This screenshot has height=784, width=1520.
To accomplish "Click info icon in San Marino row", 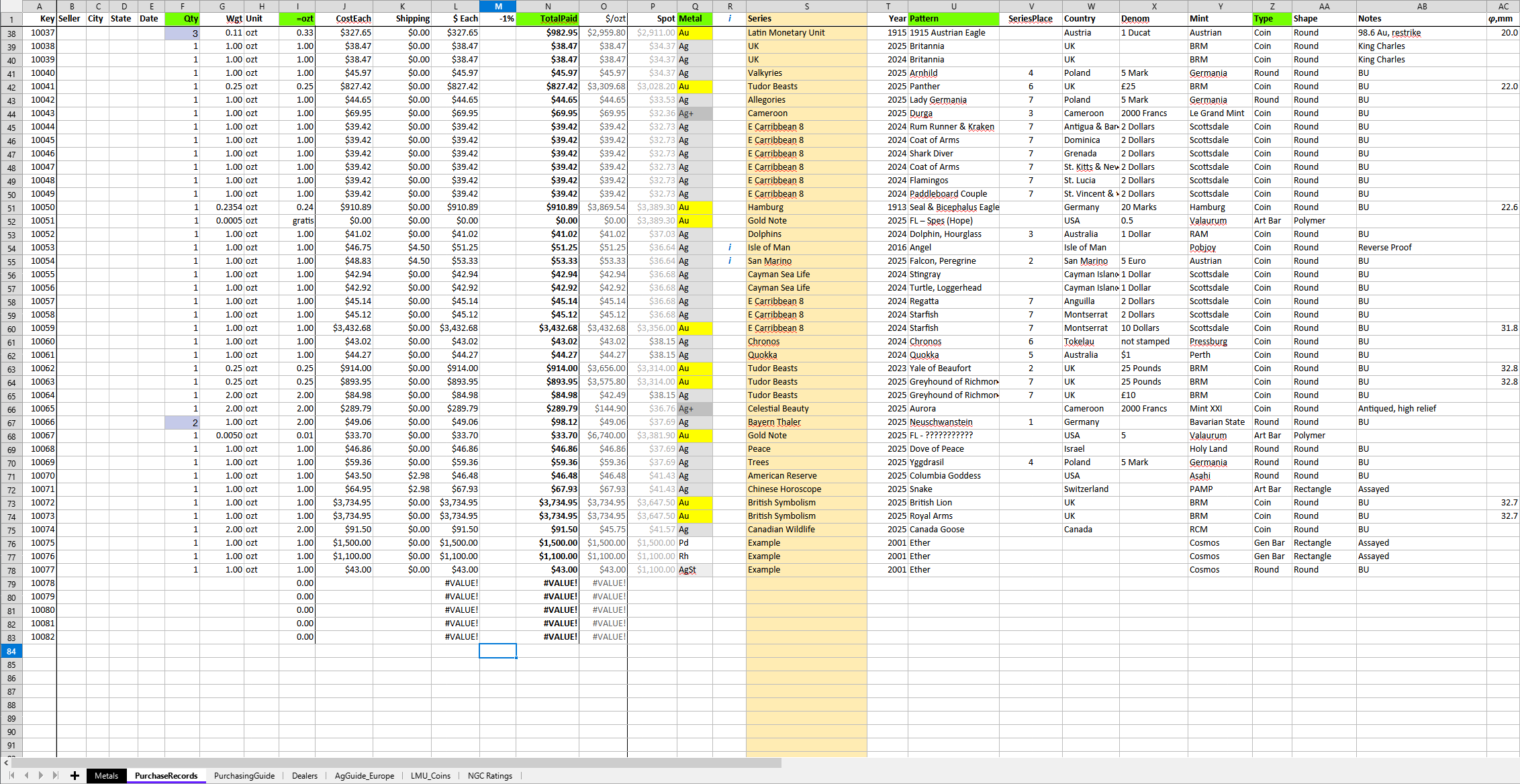I will (x=730, y=261).
